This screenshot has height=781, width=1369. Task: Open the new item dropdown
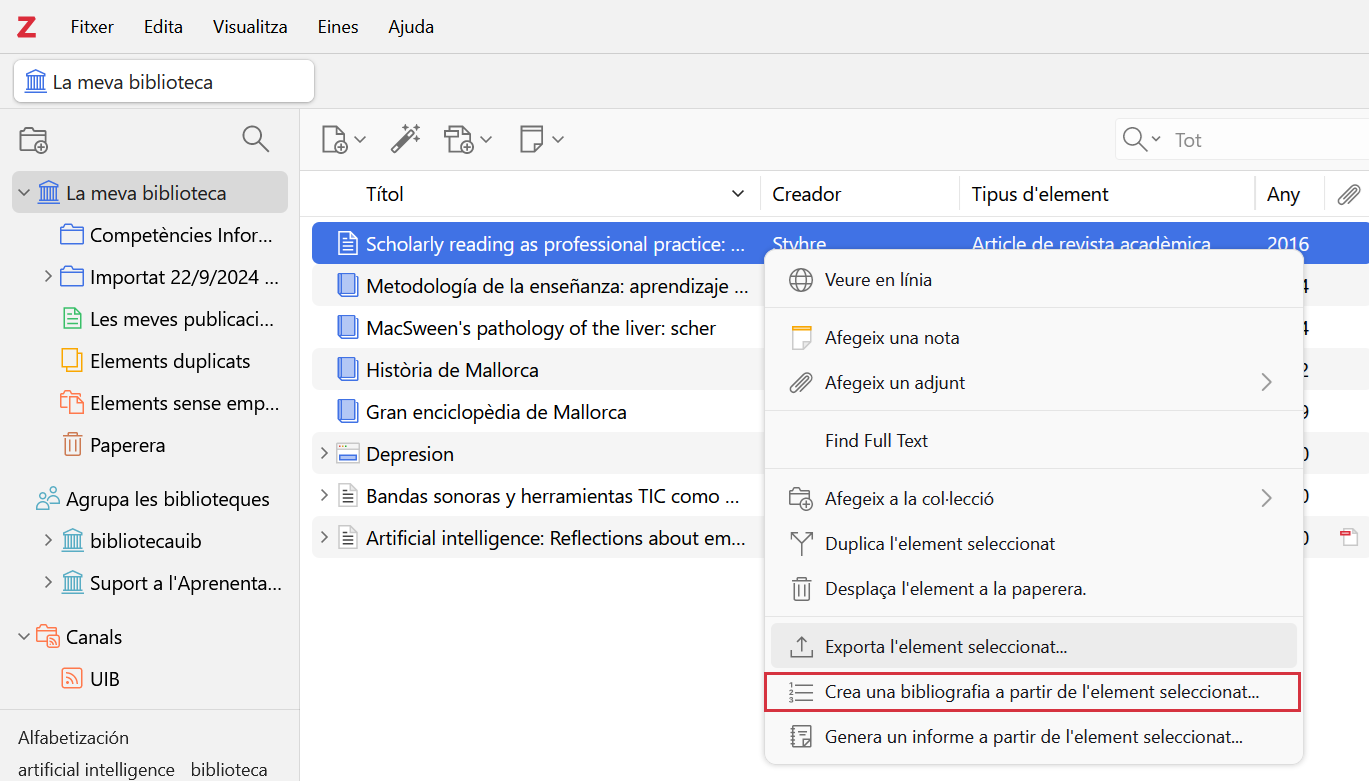coord(343,140)
